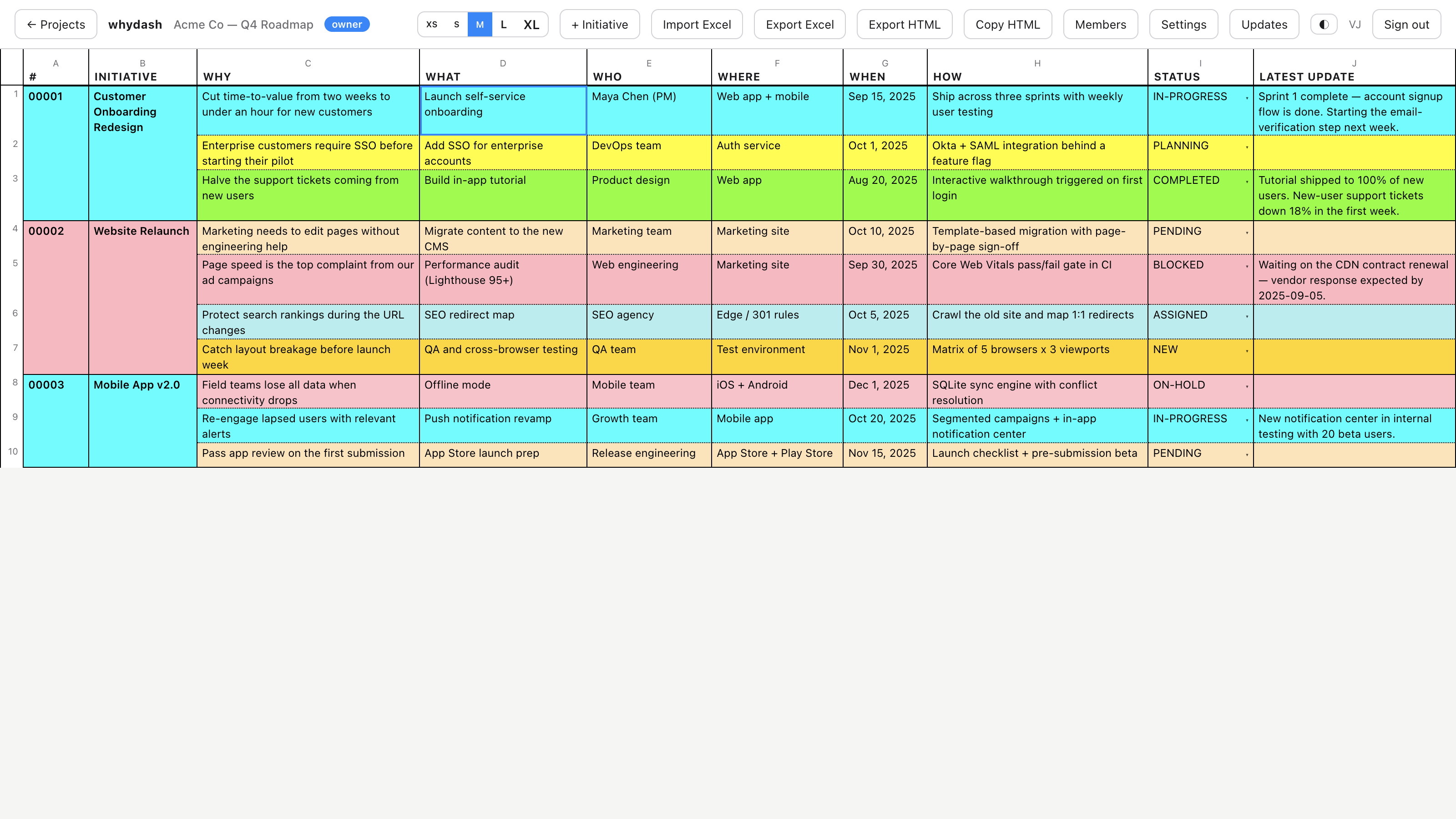Click the owner role badge
This screenshot has width=1456, height=819.
pos(346,24)
